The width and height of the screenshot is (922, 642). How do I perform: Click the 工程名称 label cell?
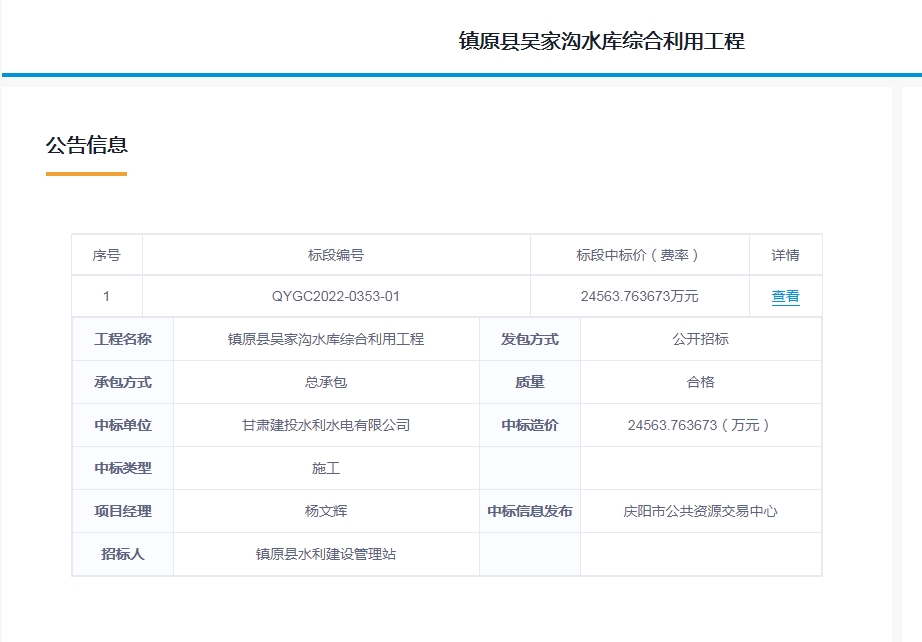[x=123, y=339]
